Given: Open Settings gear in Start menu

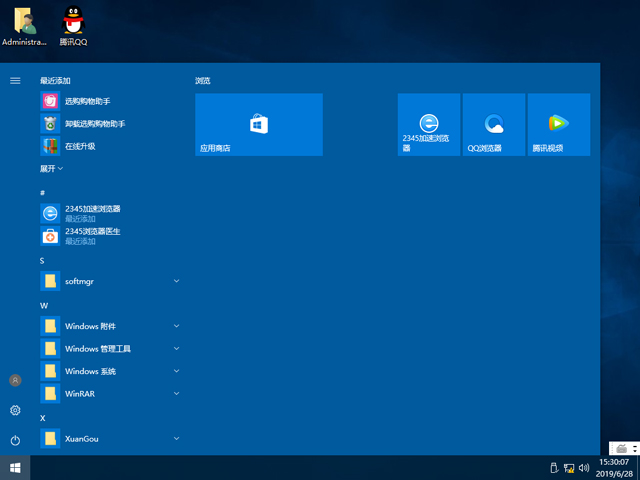Looking at the screenshot, I should pyautogui.click(x=15, y=410).
